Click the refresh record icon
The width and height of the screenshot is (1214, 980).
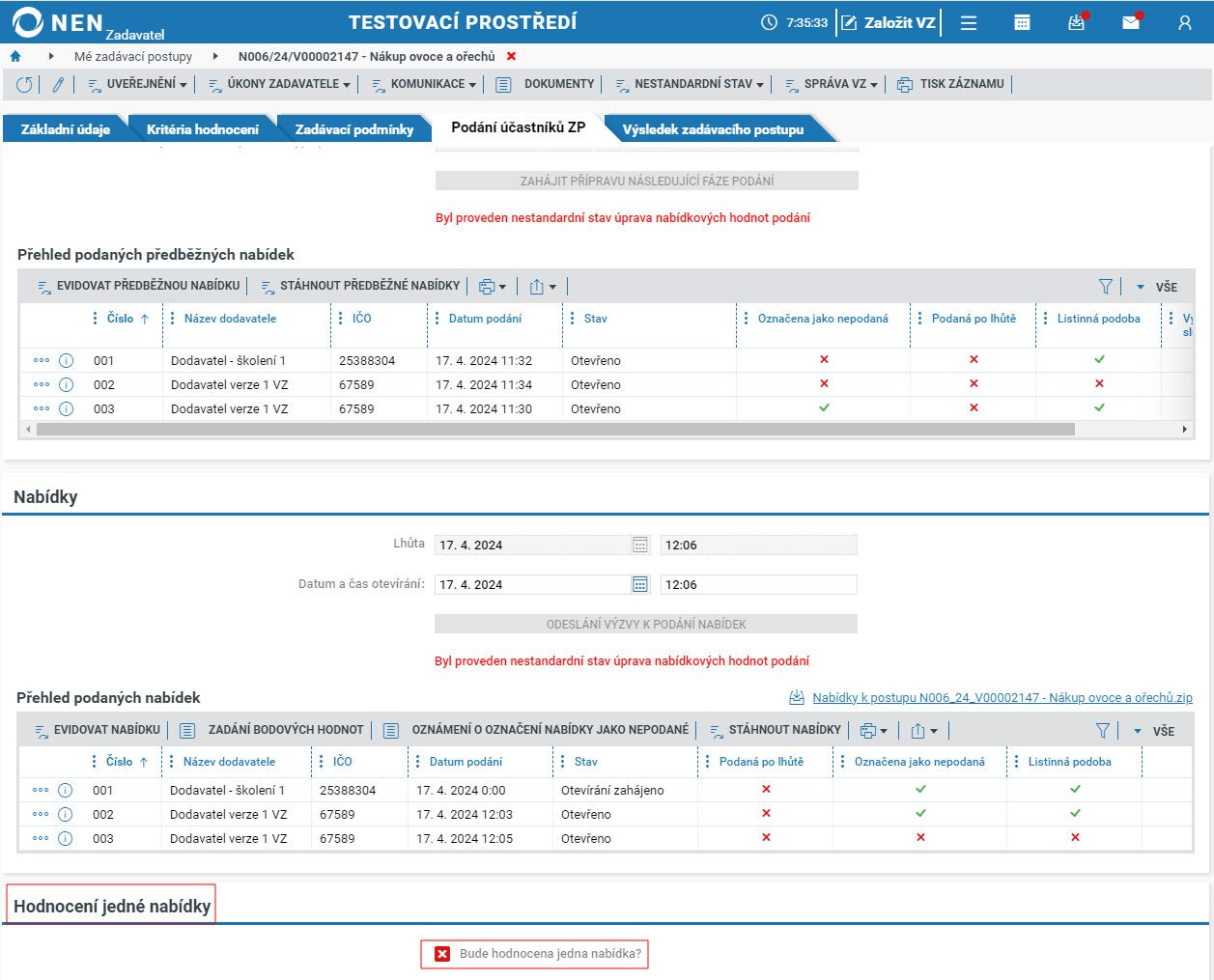point(24,85)
